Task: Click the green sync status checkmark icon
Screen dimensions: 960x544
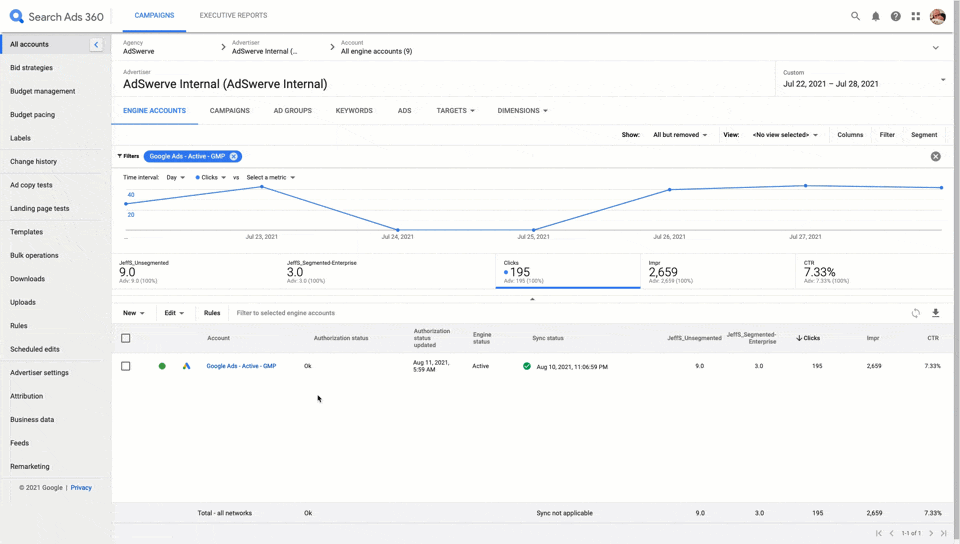Action: pos(527,367)
